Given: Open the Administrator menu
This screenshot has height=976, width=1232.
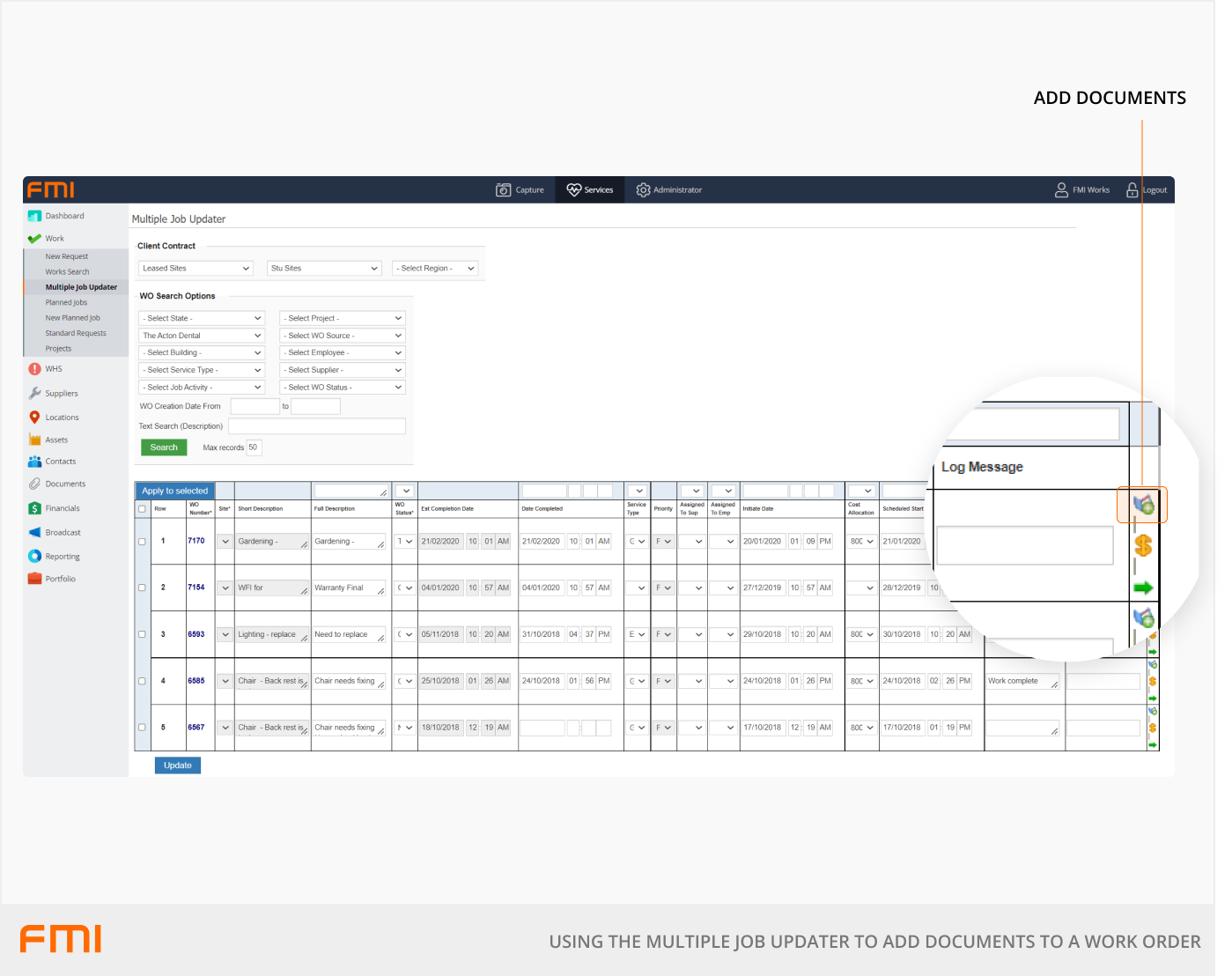Looking at the screenshot, I should (669, 190).
